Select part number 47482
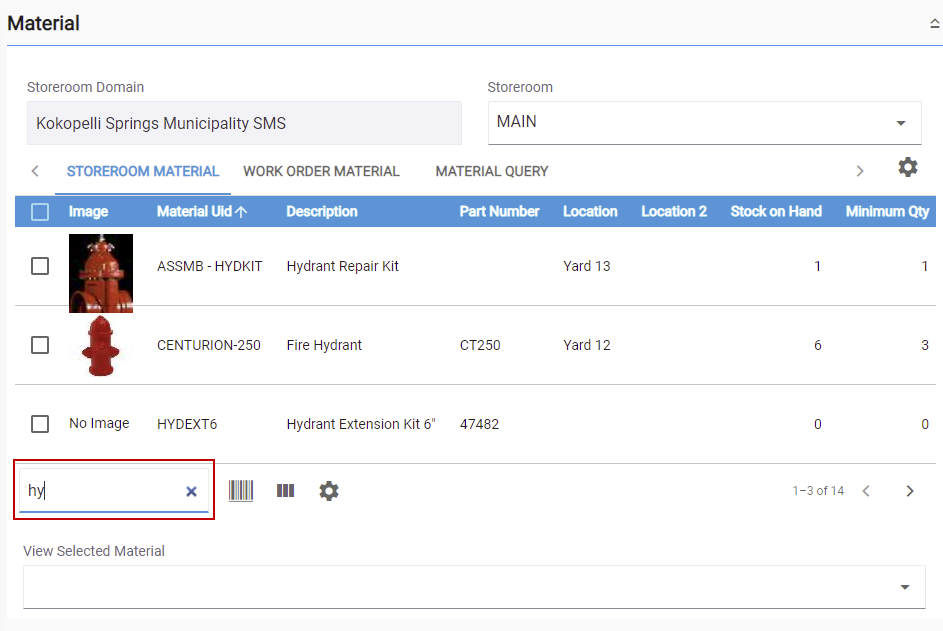The width and height of the screenshot is (943, 631). (x=479, y=424)
